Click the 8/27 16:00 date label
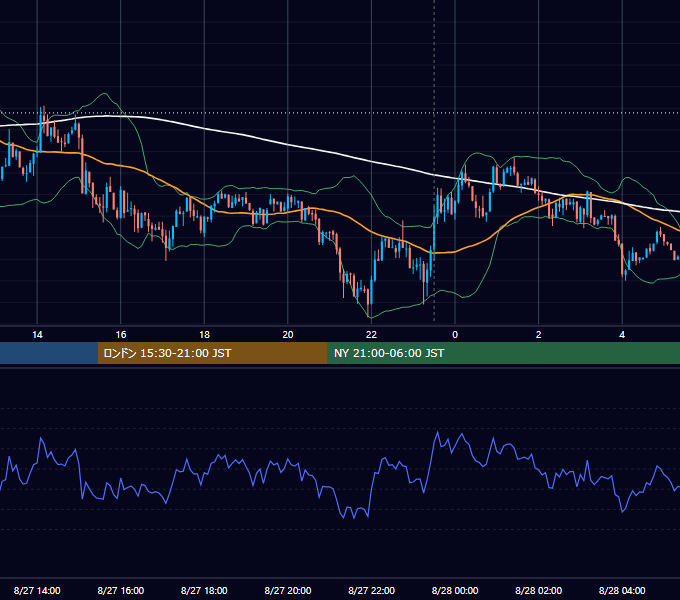This screenshot has width=680, height=600. pos(121,590)
